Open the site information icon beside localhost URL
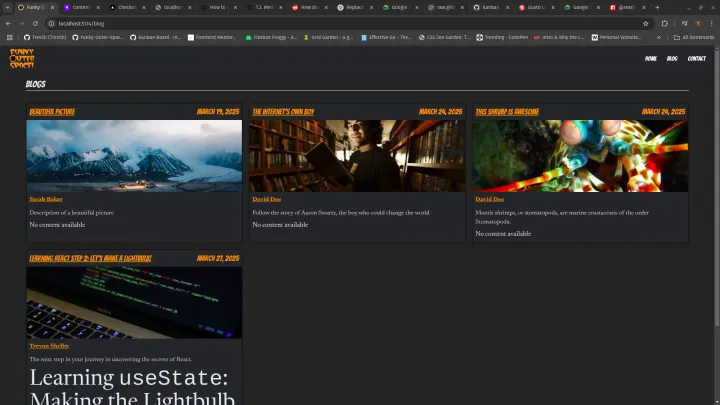 [51, 23]
